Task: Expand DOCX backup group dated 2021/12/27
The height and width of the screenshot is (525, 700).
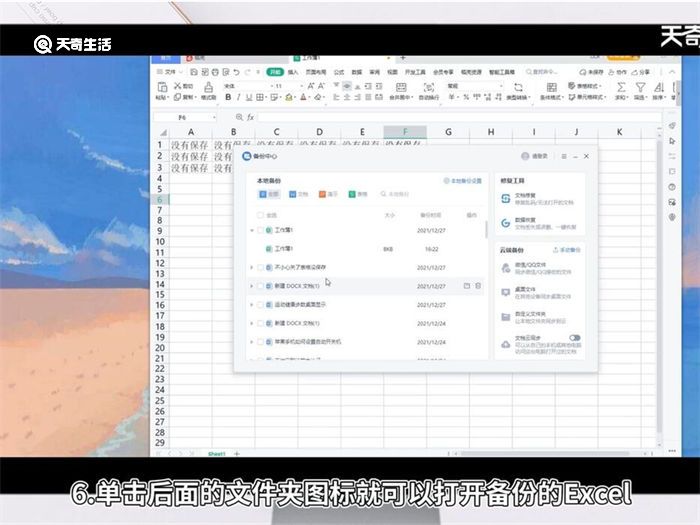Action: [x=252, y=286]
